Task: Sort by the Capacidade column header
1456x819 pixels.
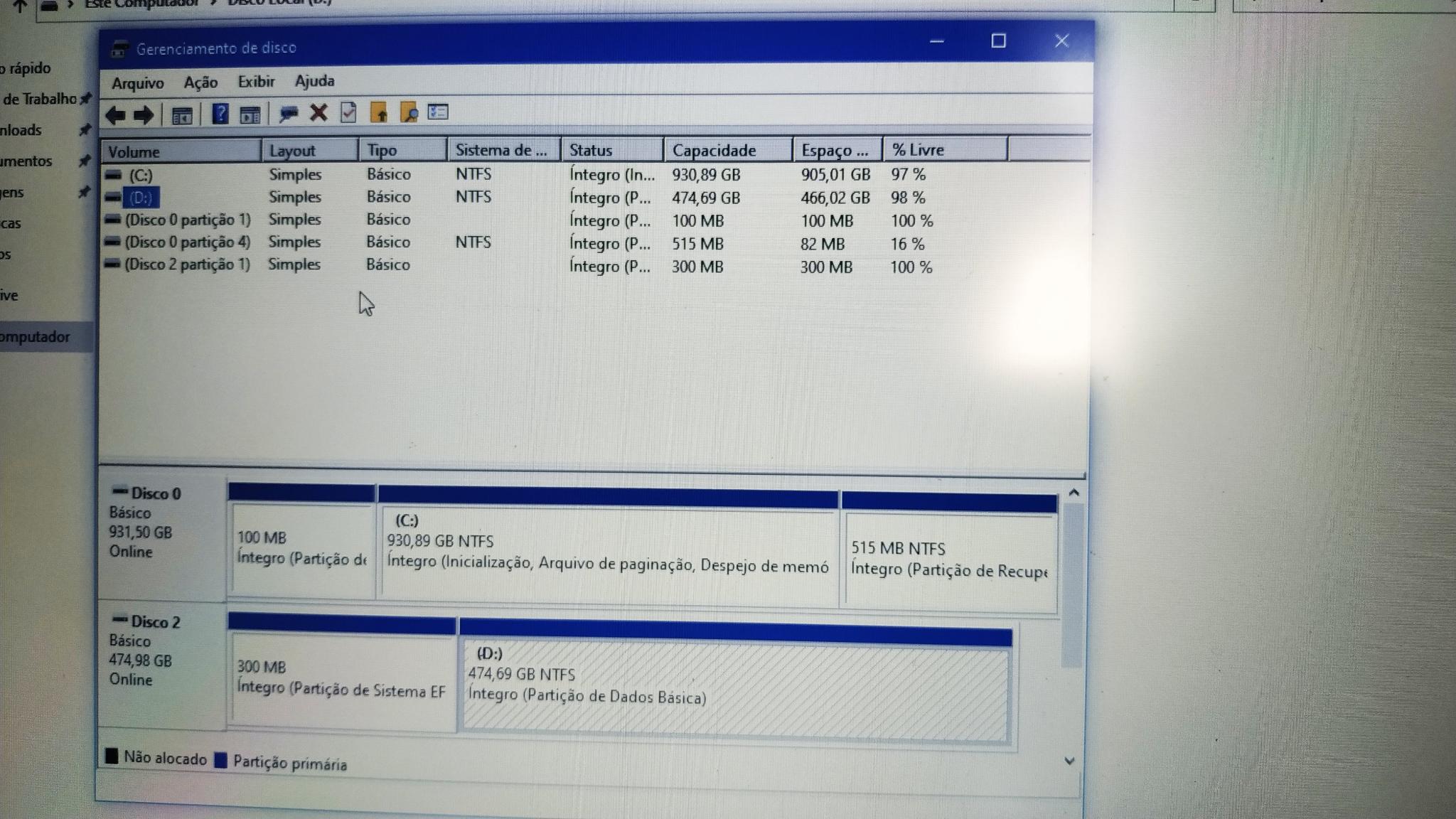Action: [729, 150]
